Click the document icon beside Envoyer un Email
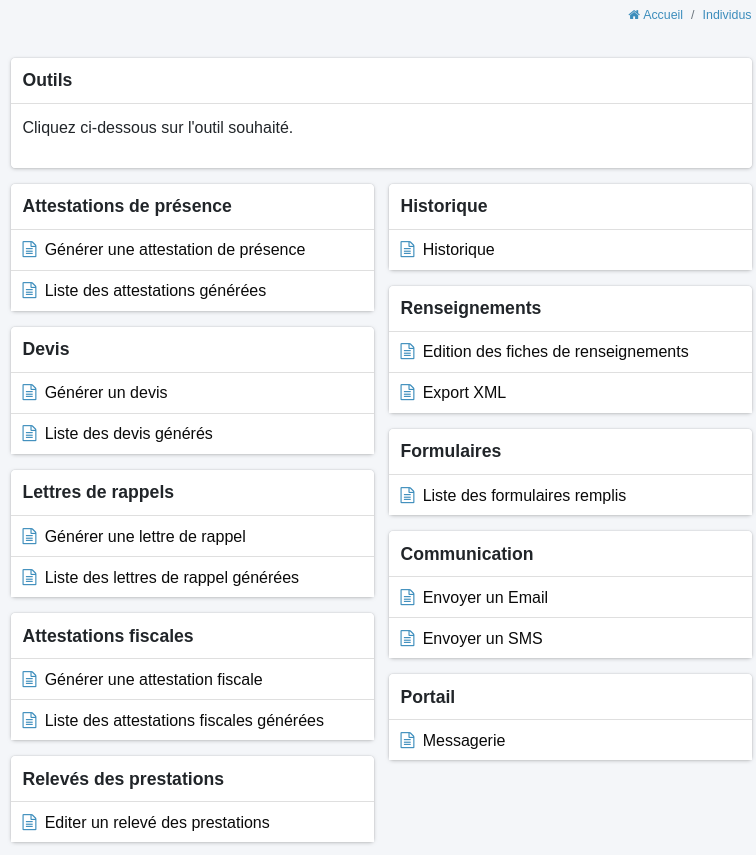 [x=408, y=598]
